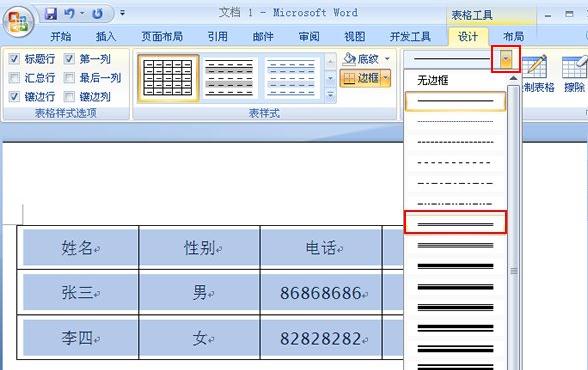Select the long dashed line style

[455, 163]
